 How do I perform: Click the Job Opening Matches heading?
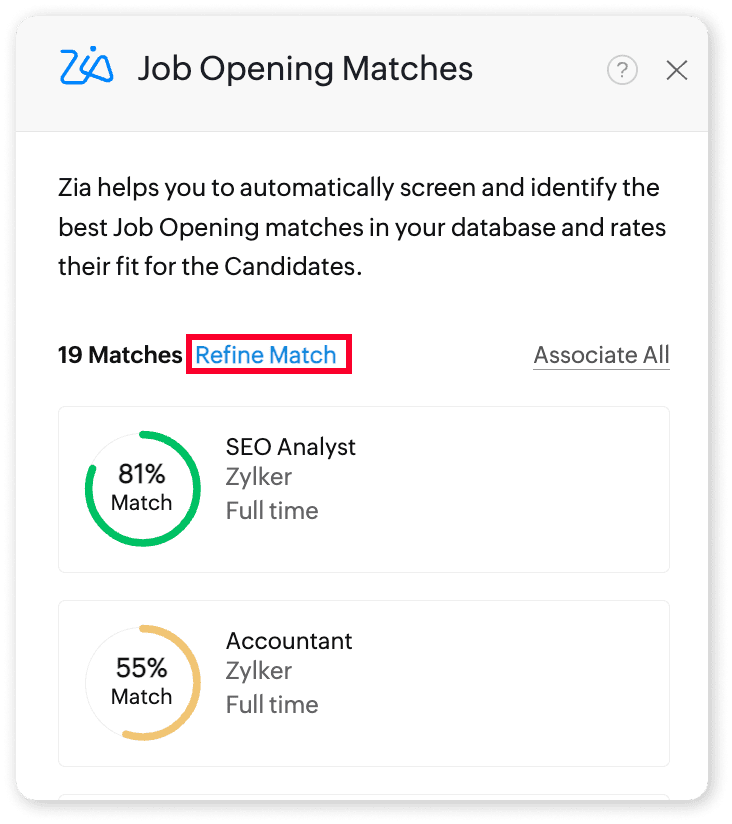[x=305, y=69]
